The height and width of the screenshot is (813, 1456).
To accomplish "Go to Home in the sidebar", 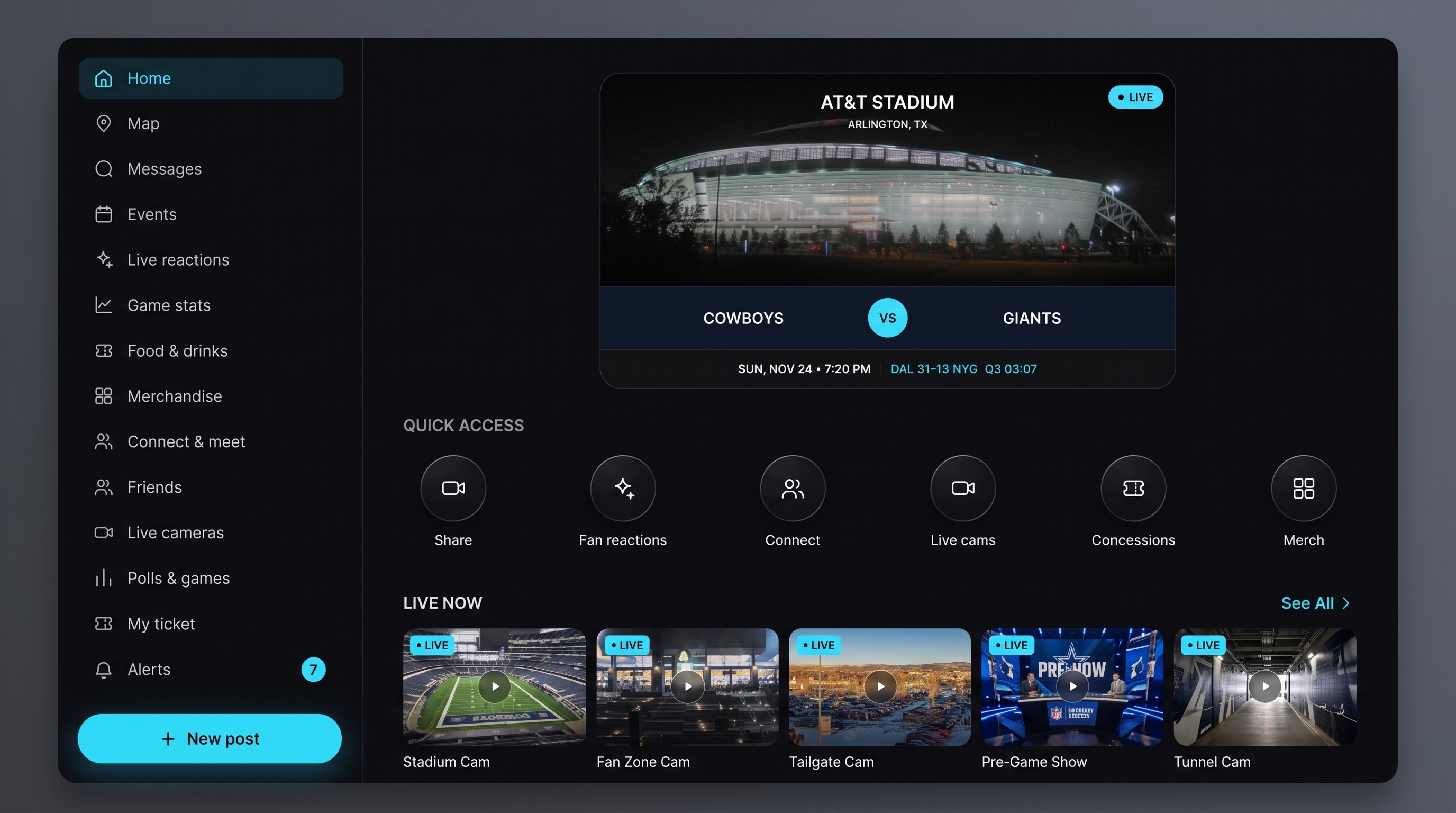I will click(x=211, y=78).
